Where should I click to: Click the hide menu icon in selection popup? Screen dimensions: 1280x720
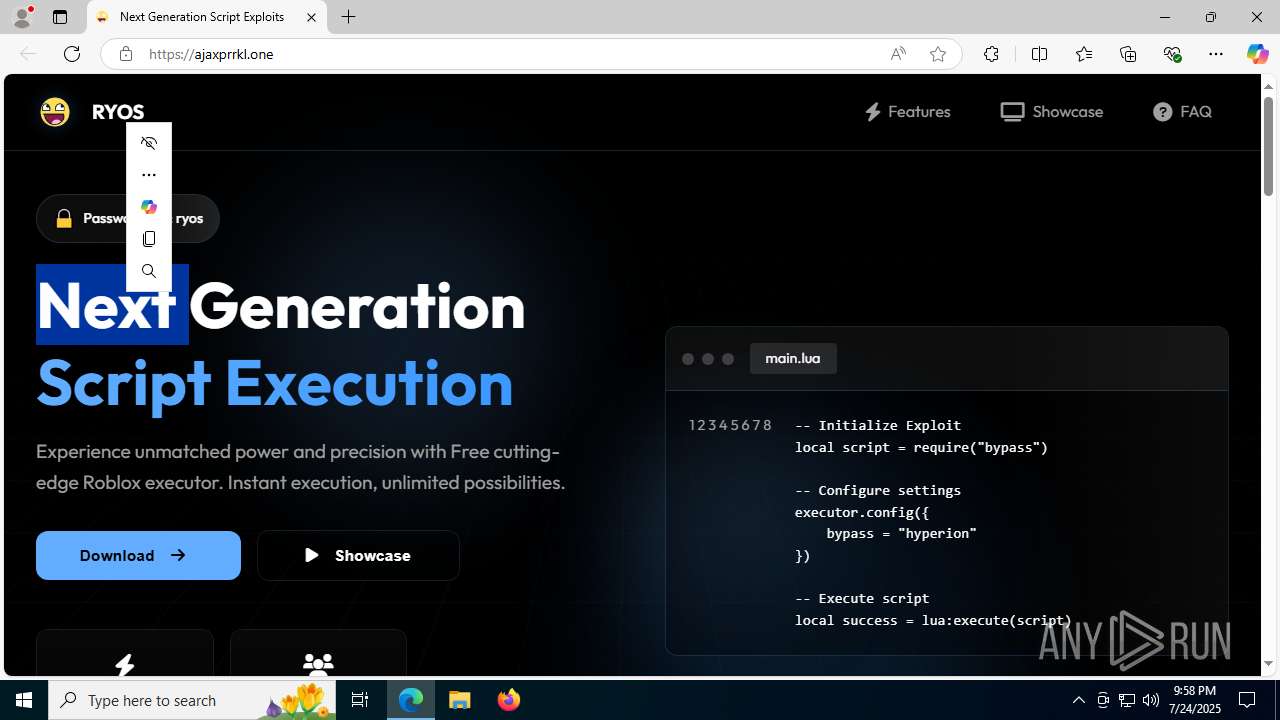(x=149, y=143)
